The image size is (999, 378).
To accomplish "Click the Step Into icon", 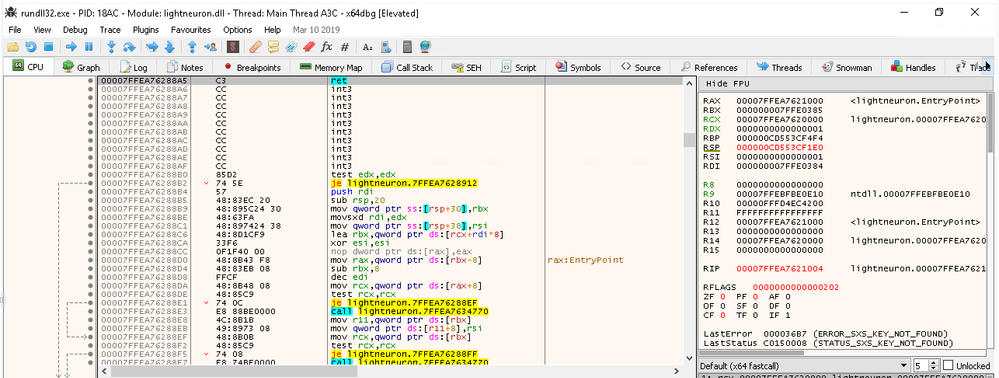I will [x=111, y=47].
